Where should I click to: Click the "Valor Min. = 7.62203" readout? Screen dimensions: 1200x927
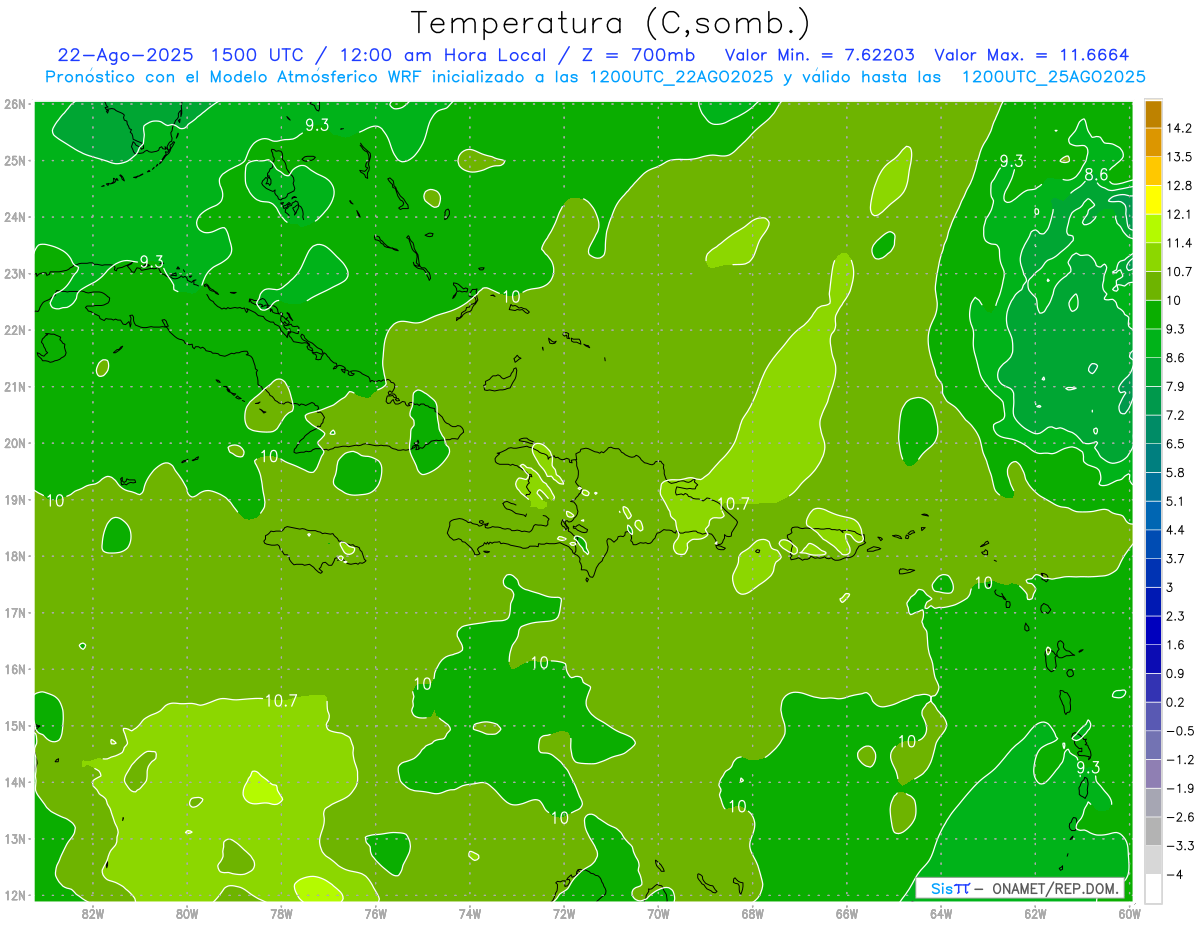pyautogui.click(x=822, y=55)
